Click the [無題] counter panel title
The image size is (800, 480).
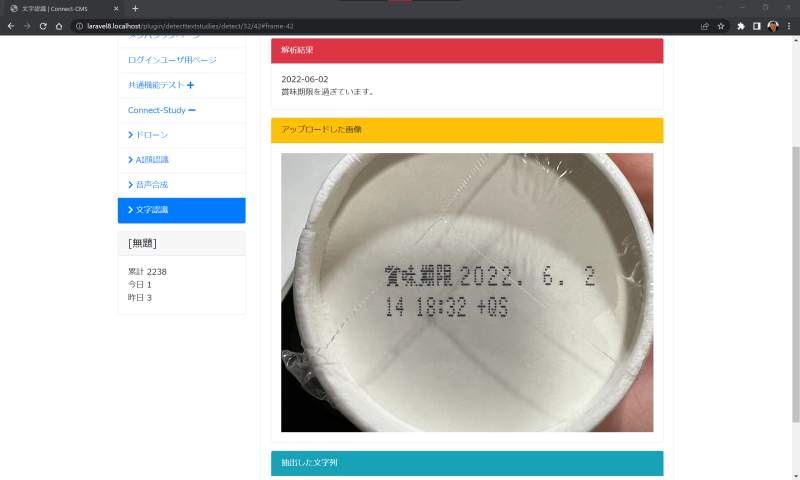142,243
